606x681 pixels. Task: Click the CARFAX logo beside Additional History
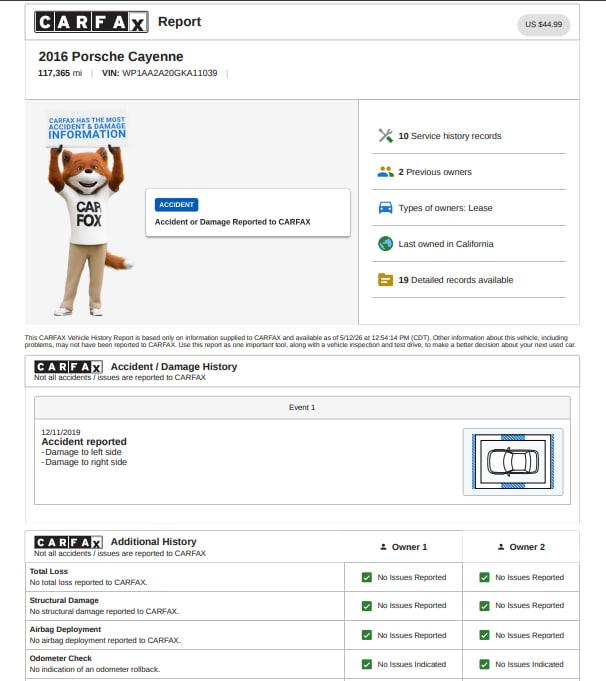pos(69,542)
